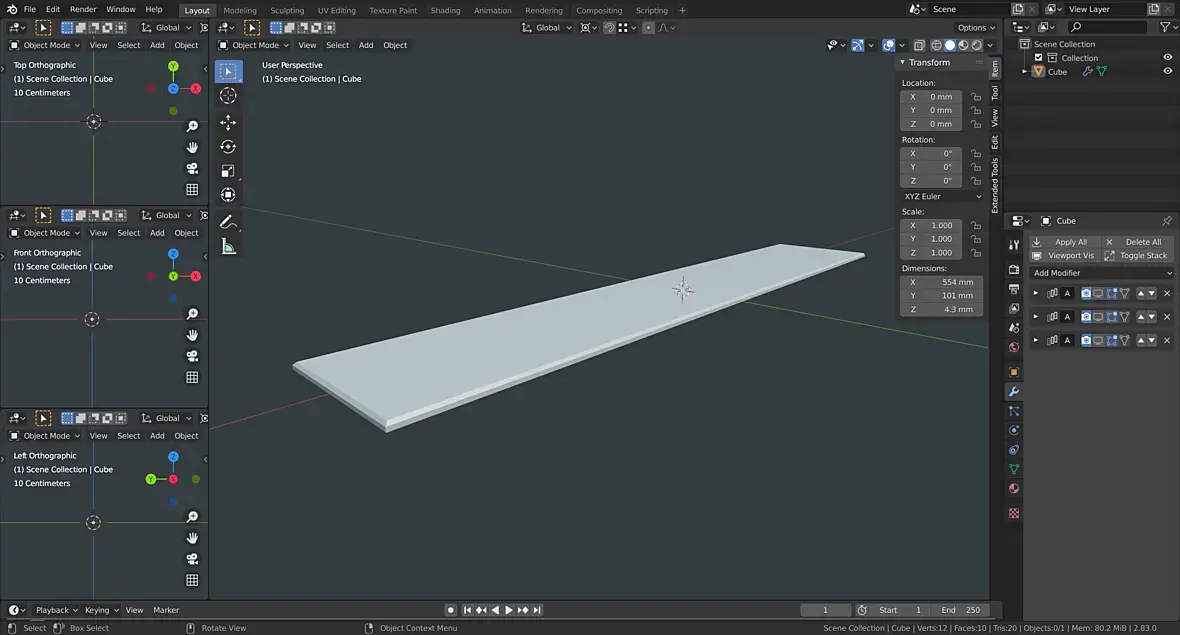Select the Annotate tool
Viewport: 1180px width, 635px height.
pos(228,222)
